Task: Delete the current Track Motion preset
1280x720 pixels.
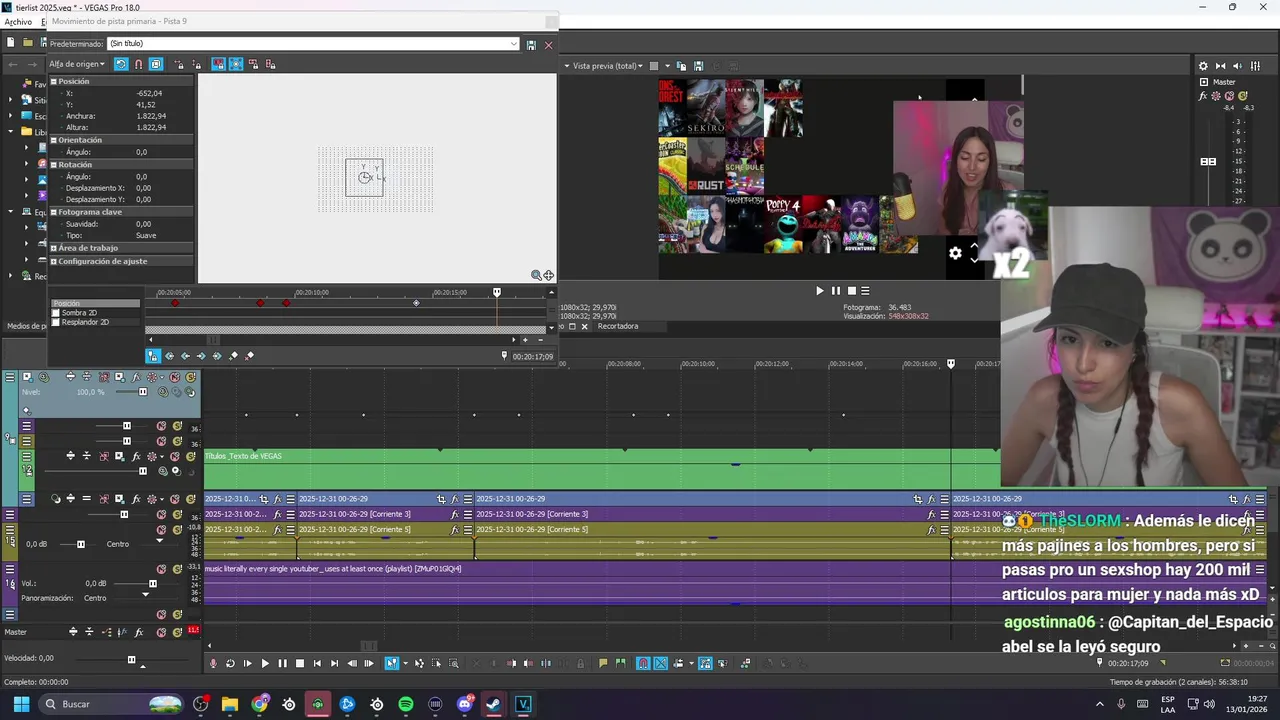Action: tap(548, 45)
